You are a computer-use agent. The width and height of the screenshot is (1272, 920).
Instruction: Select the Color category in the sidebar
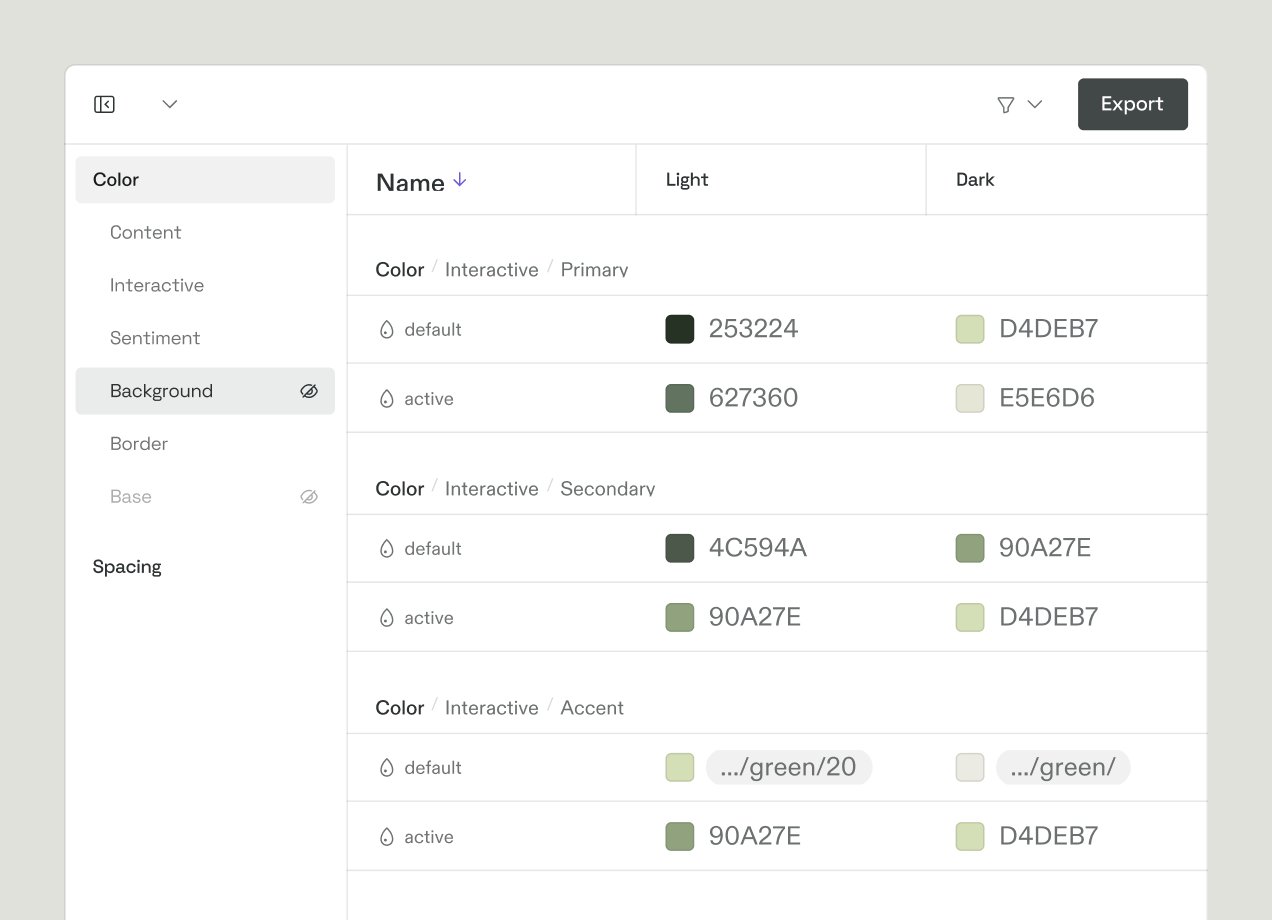click(115, 179)
